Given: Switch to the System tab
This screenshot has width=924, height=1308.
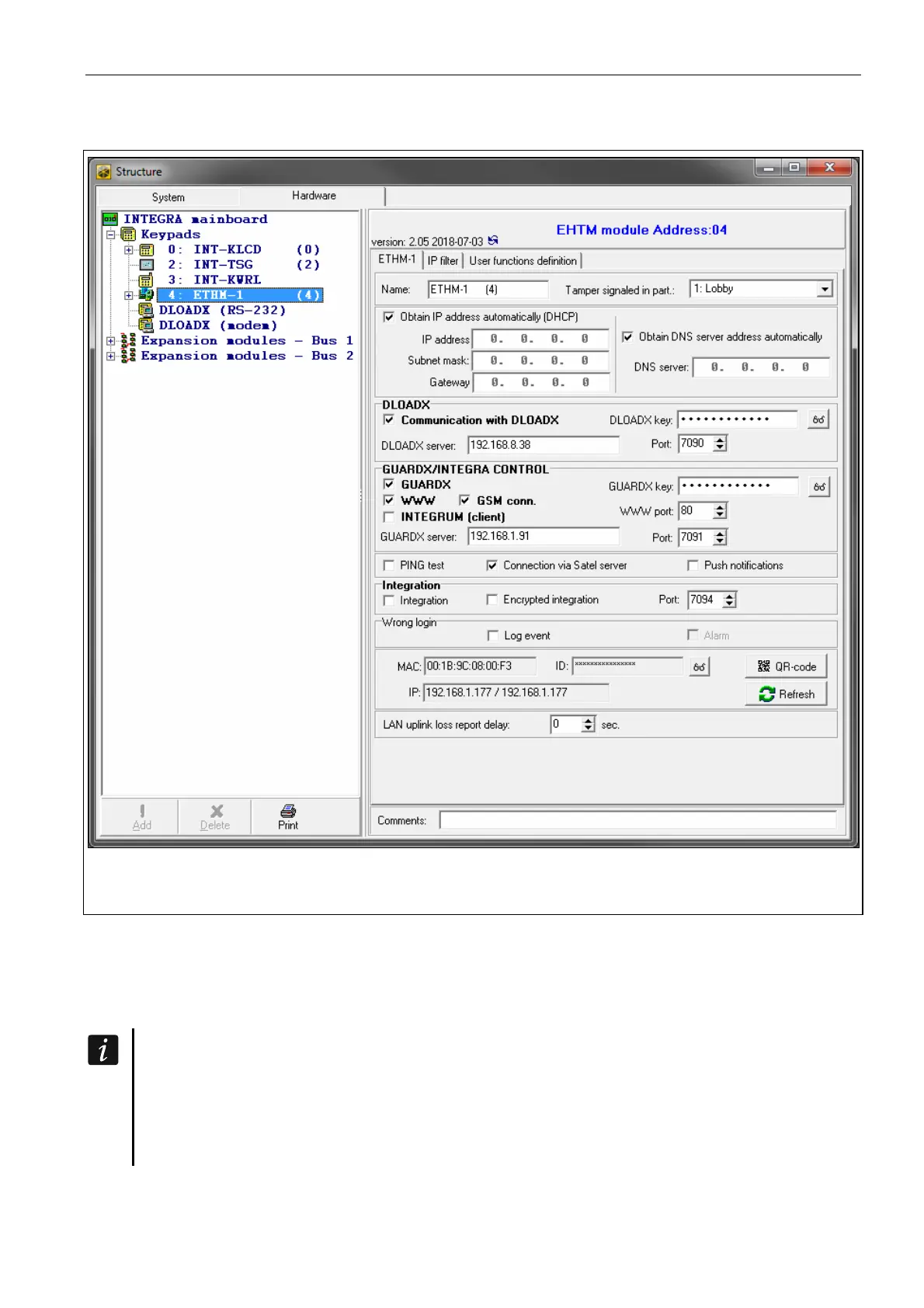Looking at the screenshot, I should click(x=168, y=197).
